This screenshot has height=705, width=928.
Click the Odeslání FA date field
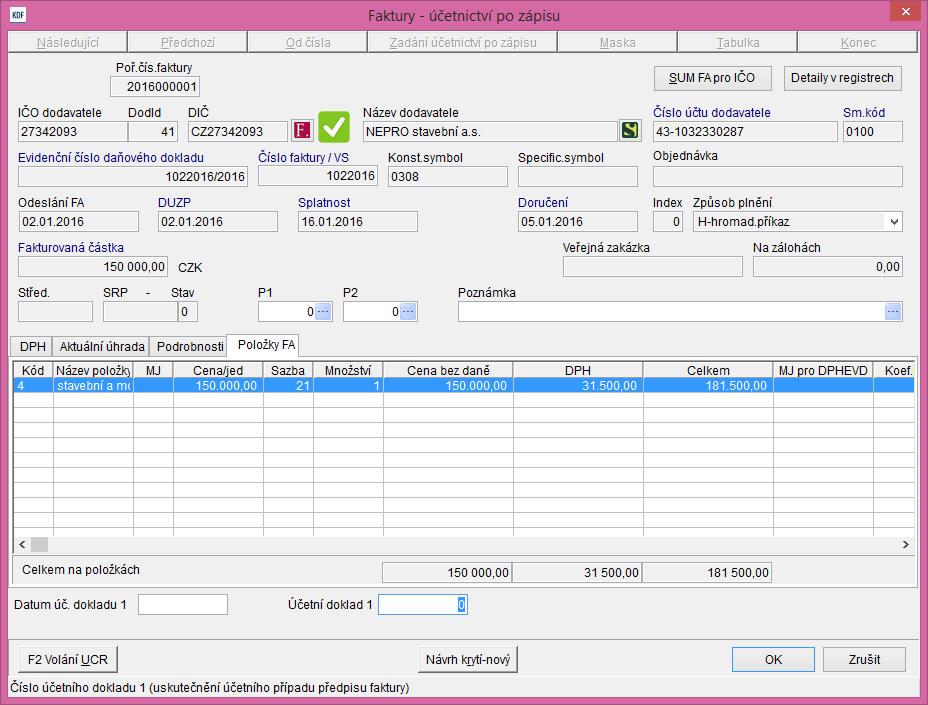point(79,221)
